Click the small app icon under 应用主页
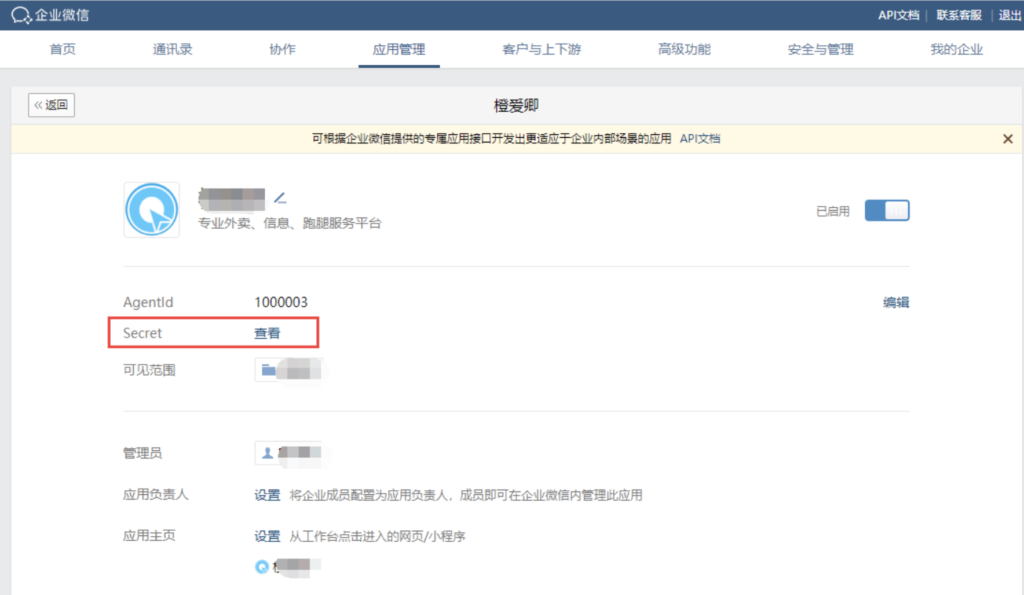 pyautogui.click(x=261, y=566)
